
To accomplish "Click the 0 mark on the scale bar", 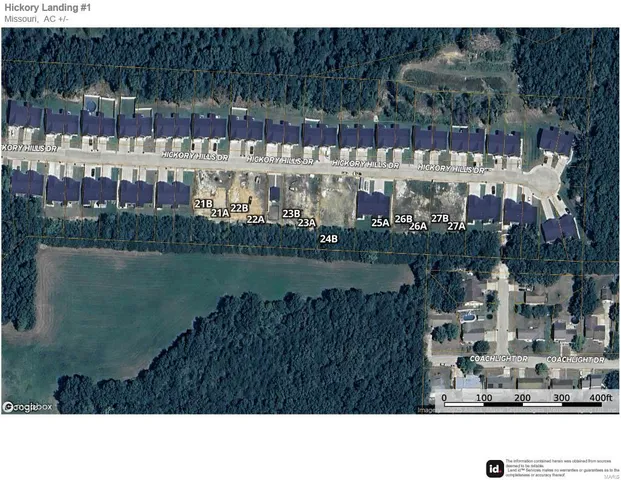I will pyautogui.click(x=444, y=398).
